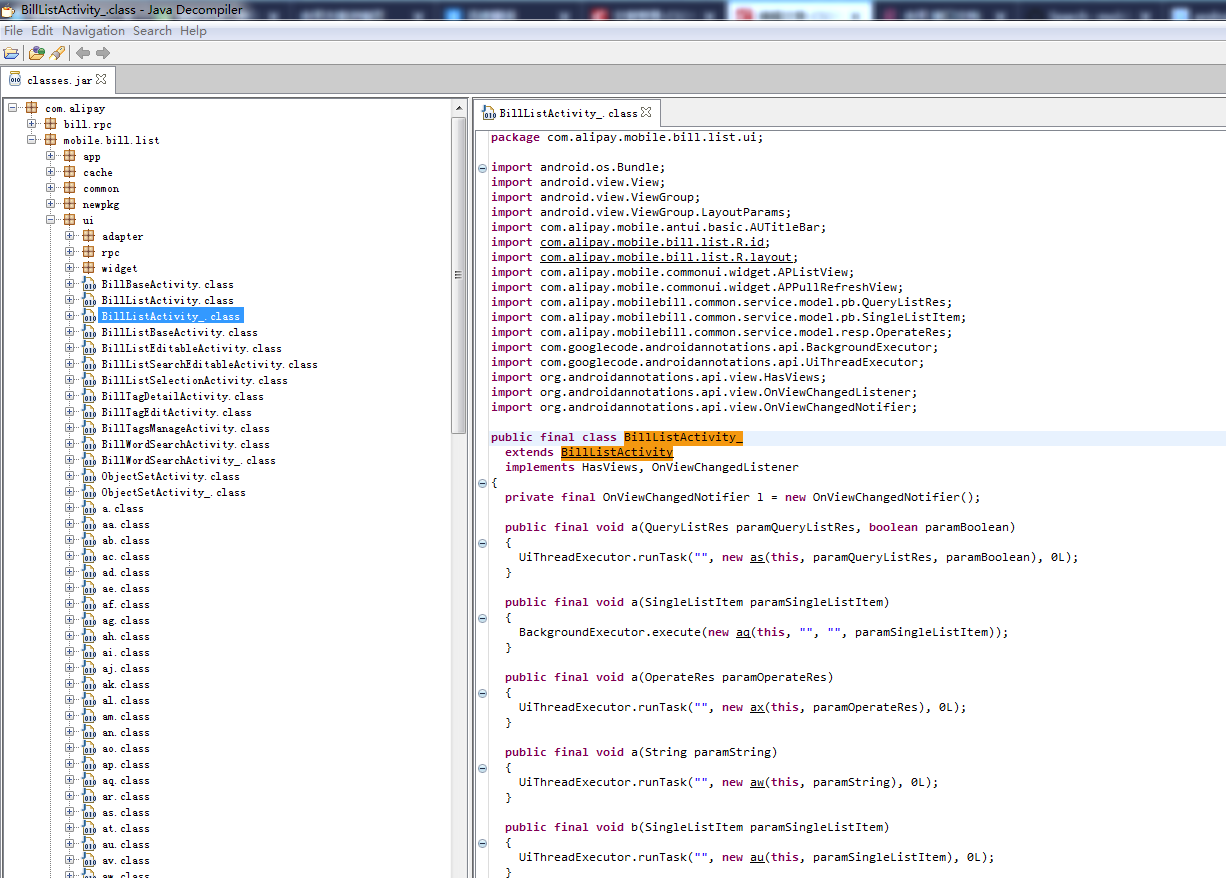Screen dimensions: 1226x878
Task: Collapse the mobile.bill.list package node
Action: 32,140
